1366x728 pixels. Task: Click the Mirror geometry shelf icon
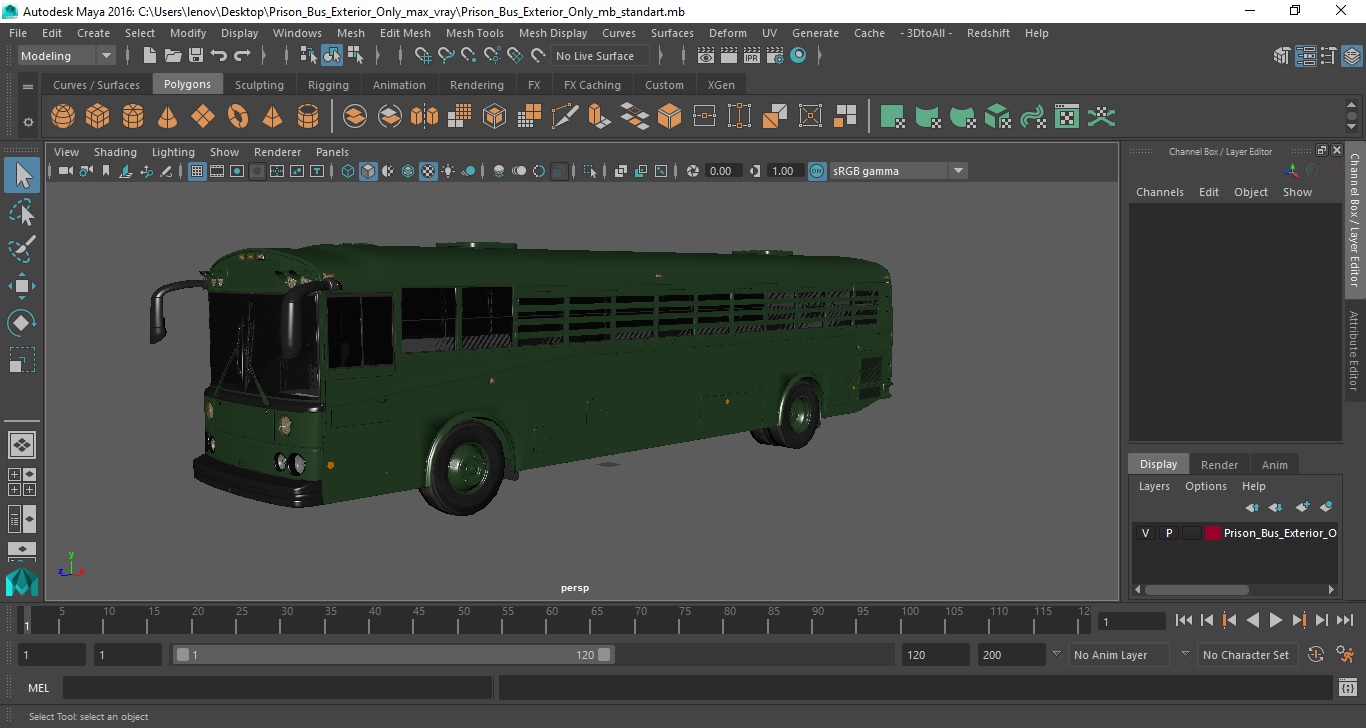(424, 117)
